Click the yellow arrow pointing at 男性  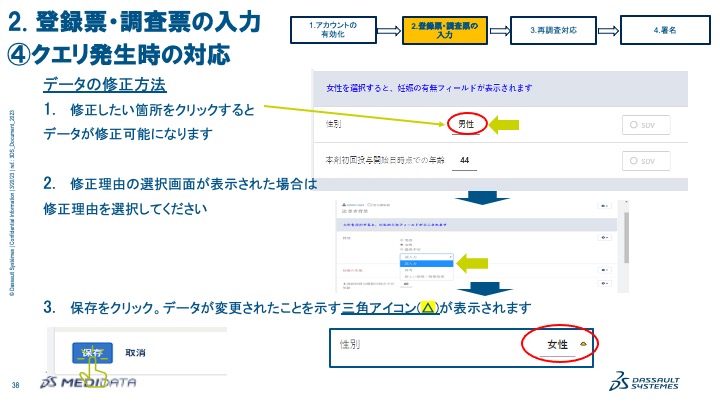pos(504,124)
